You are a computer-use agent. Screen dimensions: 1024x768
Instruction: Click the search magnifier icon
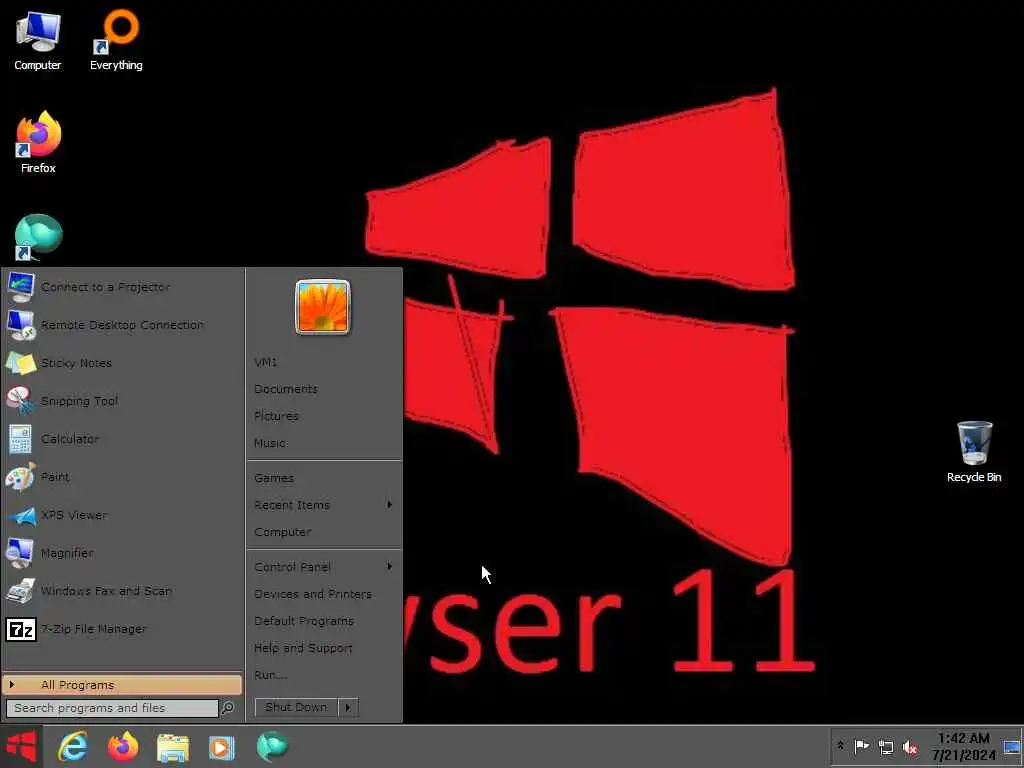tap(227, 707)
